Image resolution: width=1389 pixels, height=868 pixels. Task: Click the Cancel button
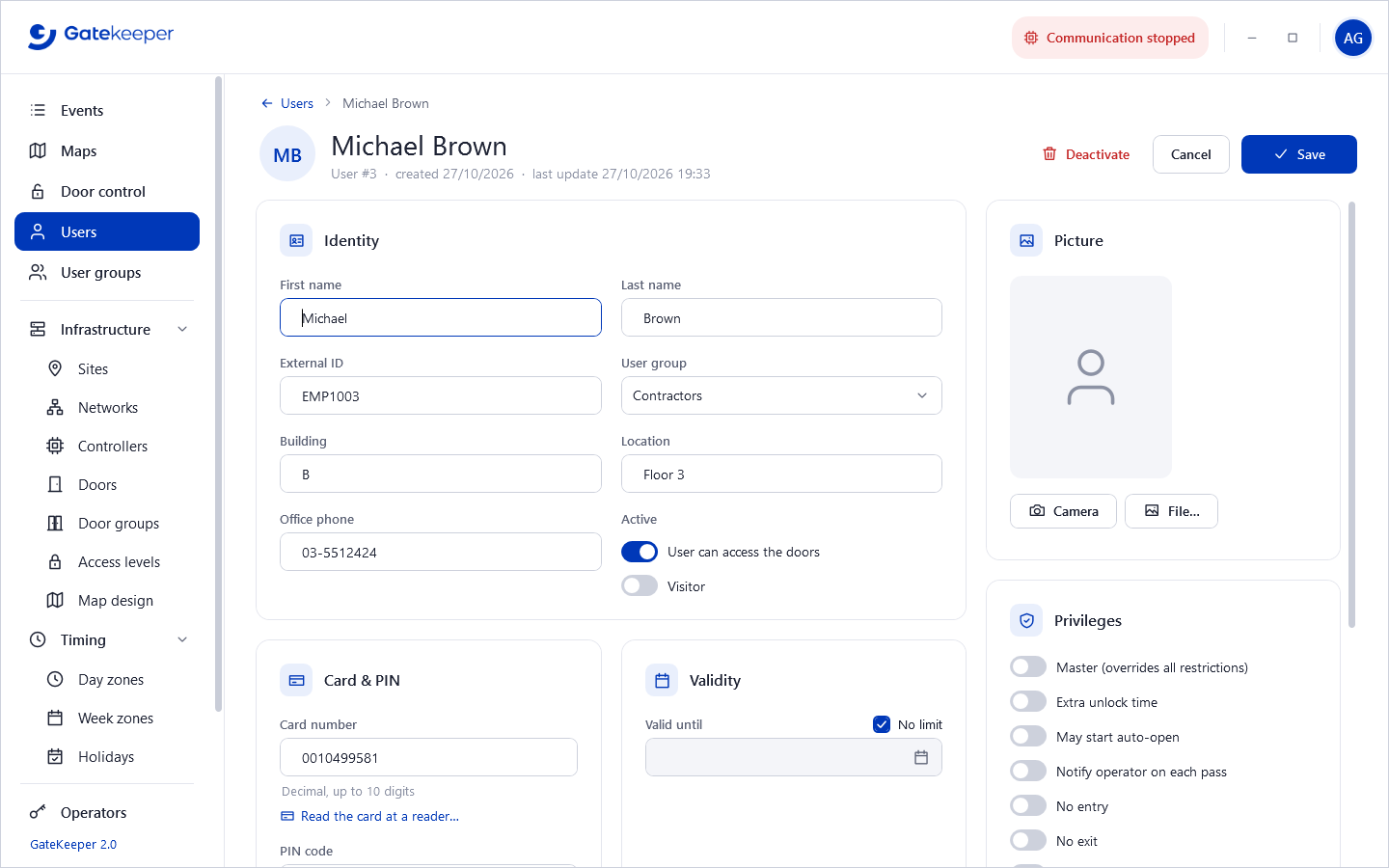pos(1190,154)
